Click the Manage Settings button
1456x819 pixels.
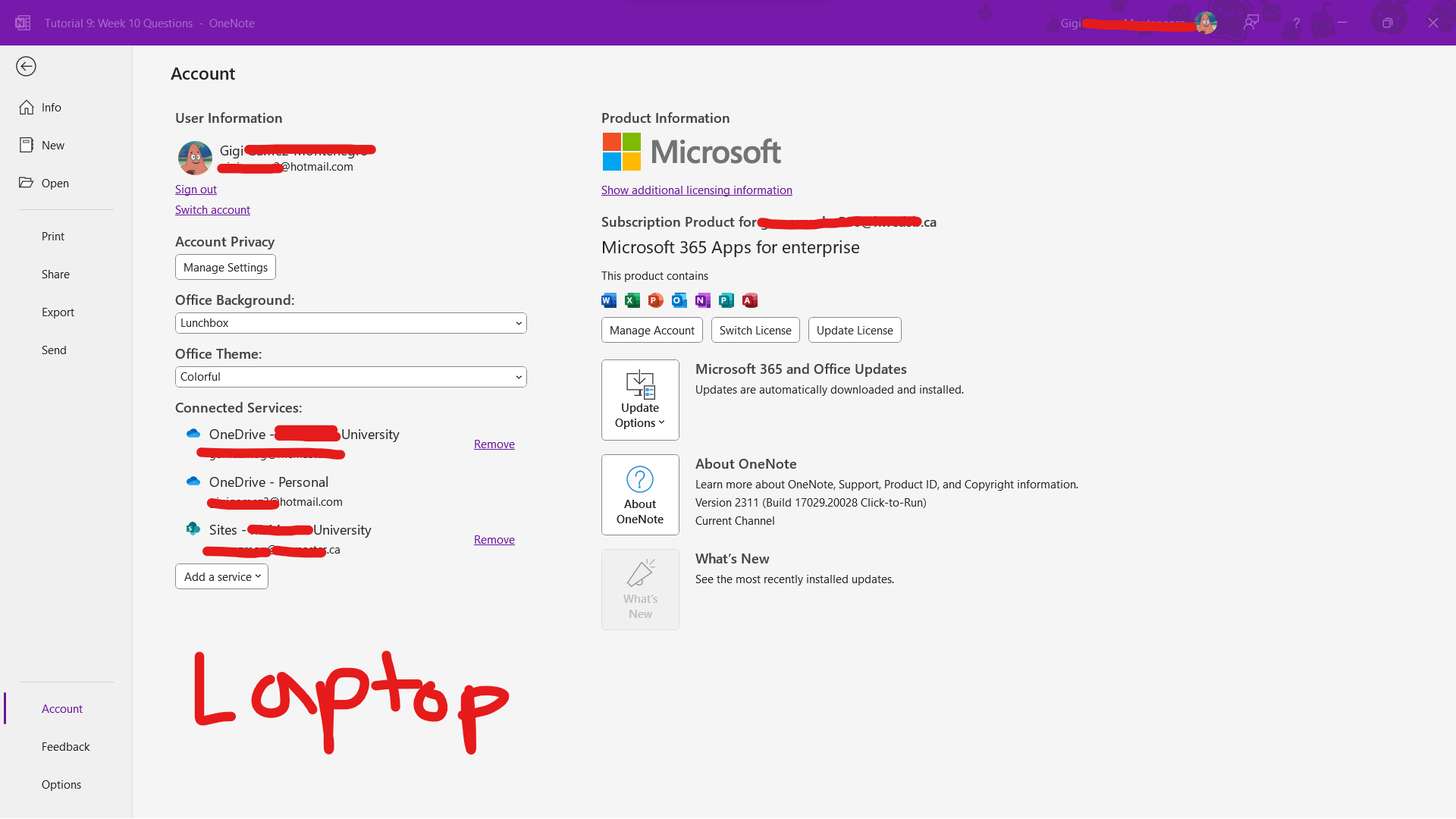tap(225, 268)
